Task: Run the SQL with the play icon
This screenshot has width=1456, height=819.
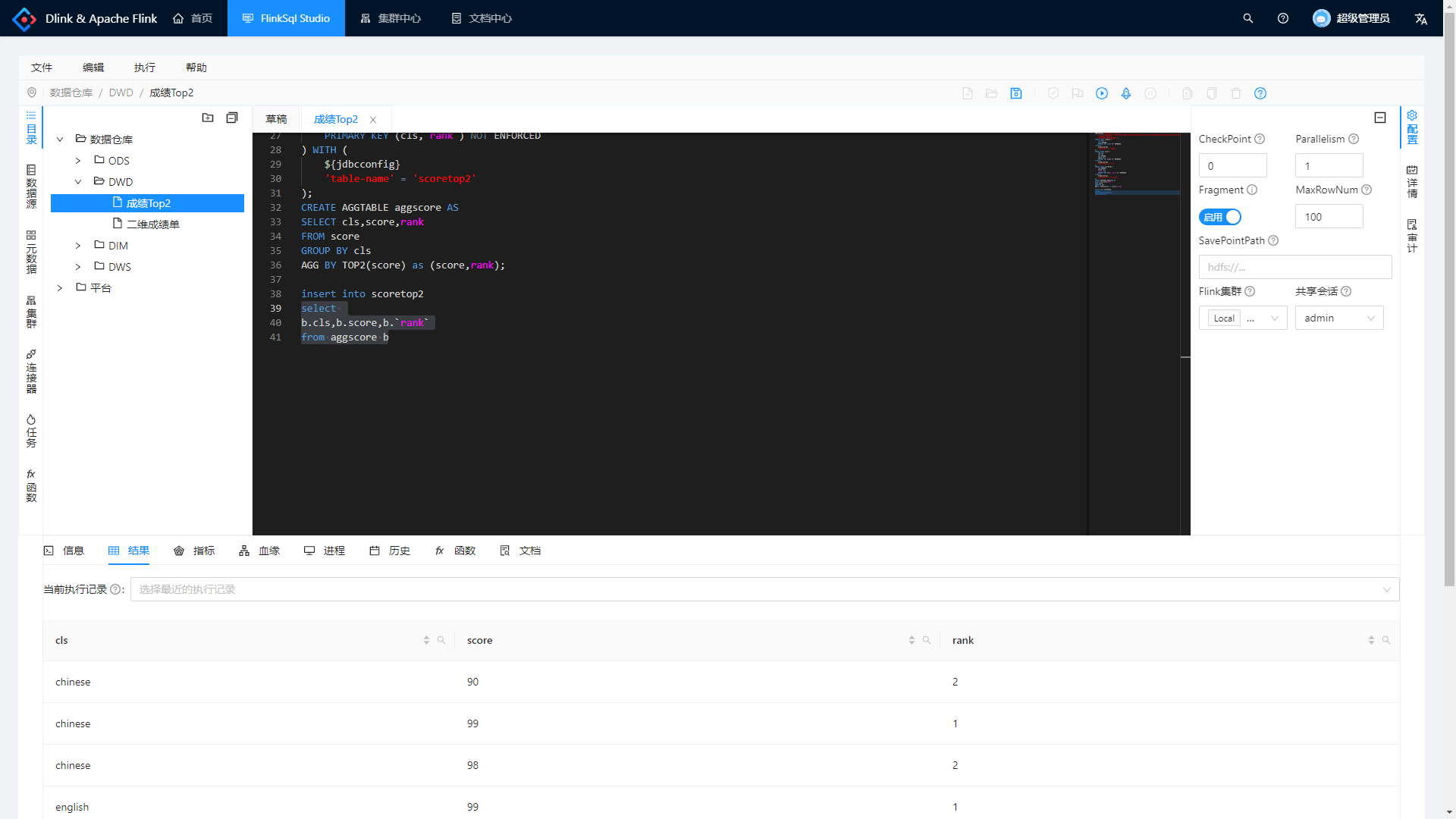Action: (x=1102, y=93)
